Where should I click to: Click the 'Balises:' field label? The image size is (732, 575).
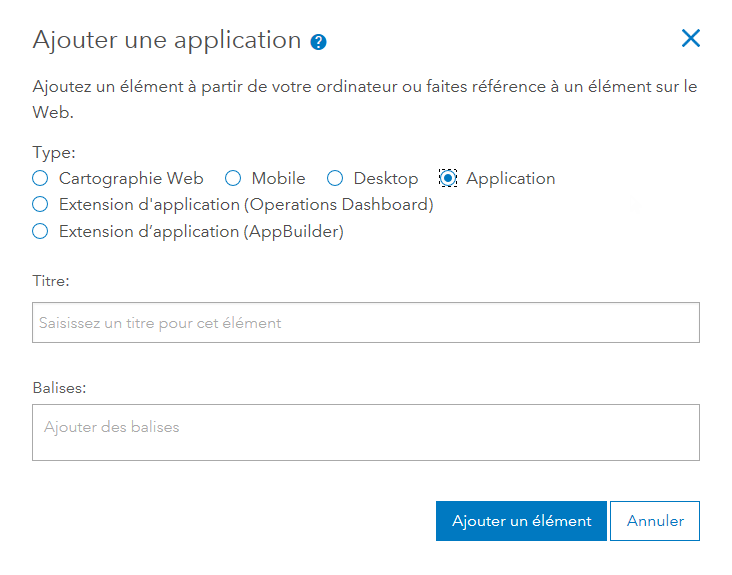coord(59,386)
